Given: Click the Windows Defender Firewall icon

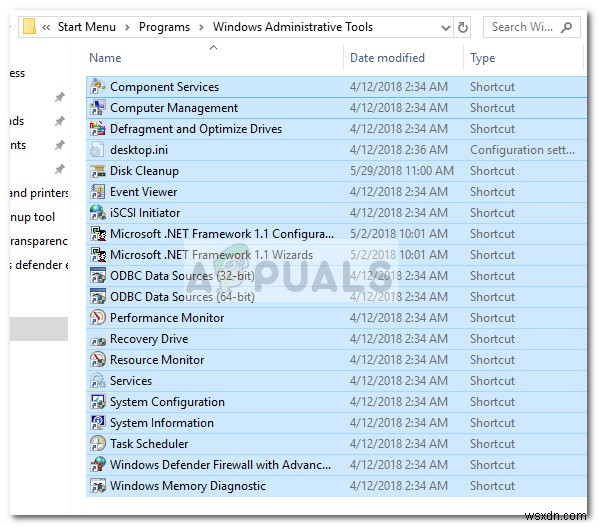Looking at the screenshot, I should (98, 464).
